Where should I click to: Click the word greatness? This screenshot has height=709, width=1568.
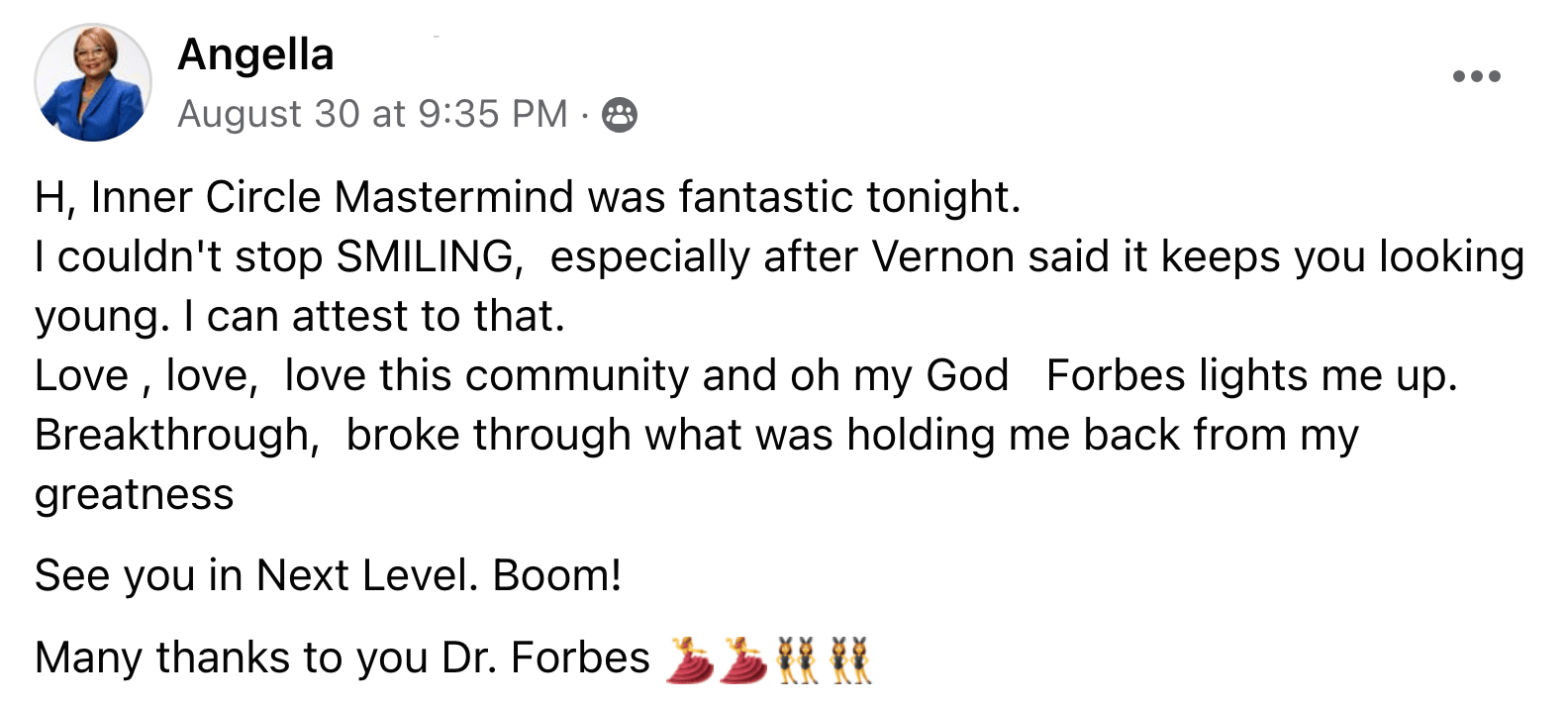pyautogui.click(x=135, y=495)
